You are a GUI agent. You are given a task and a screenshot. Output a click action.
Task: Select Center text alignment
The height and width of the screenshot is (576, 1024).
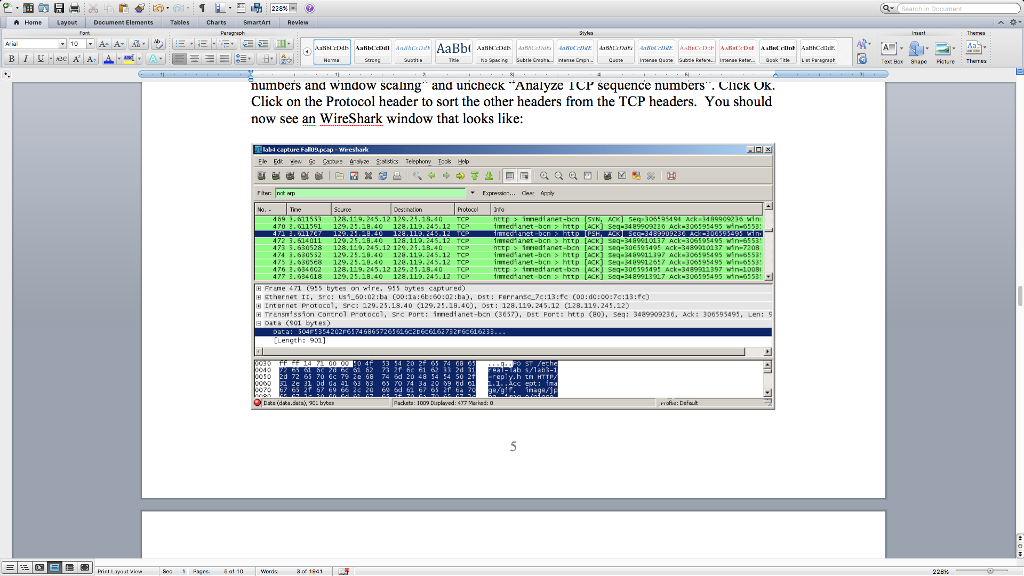(195, 59)
